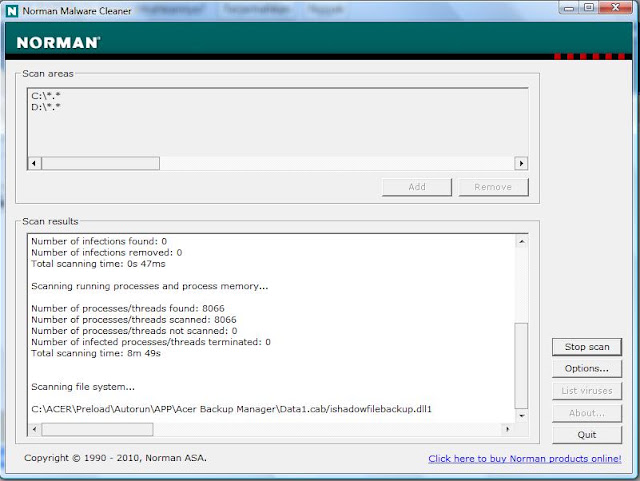The height and width of the screenshot is (481, 640).
Task: Click 'Scanning running processes and process memory...' line
Action: (150, 286)
